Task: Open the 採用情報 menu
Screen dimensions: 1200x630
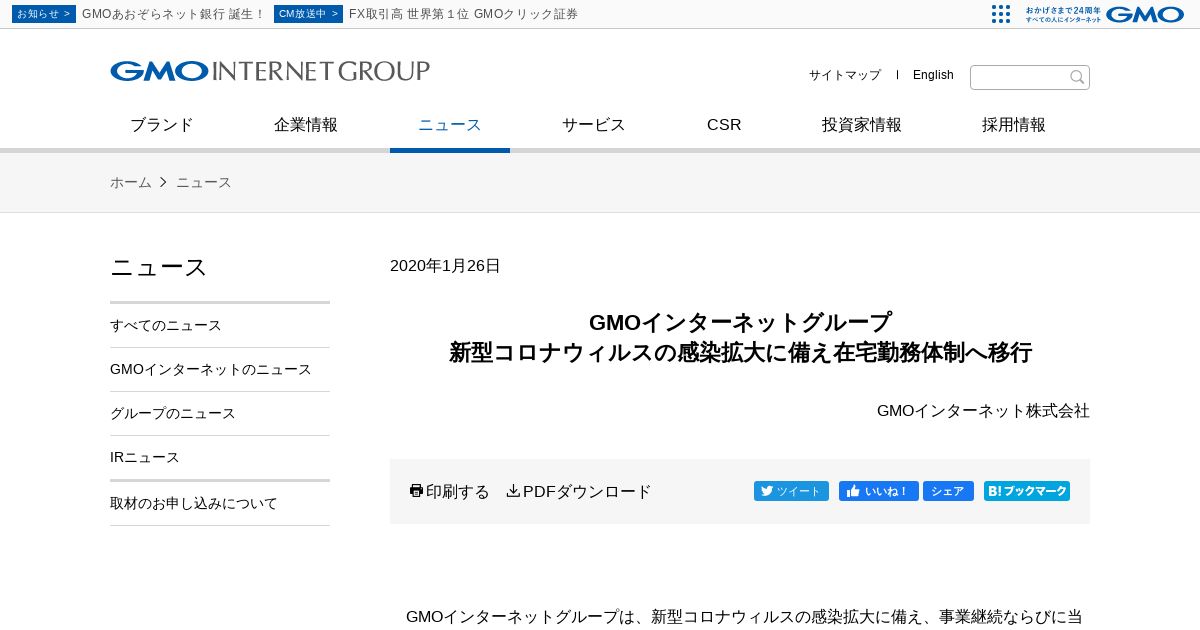Action: 1014,125
